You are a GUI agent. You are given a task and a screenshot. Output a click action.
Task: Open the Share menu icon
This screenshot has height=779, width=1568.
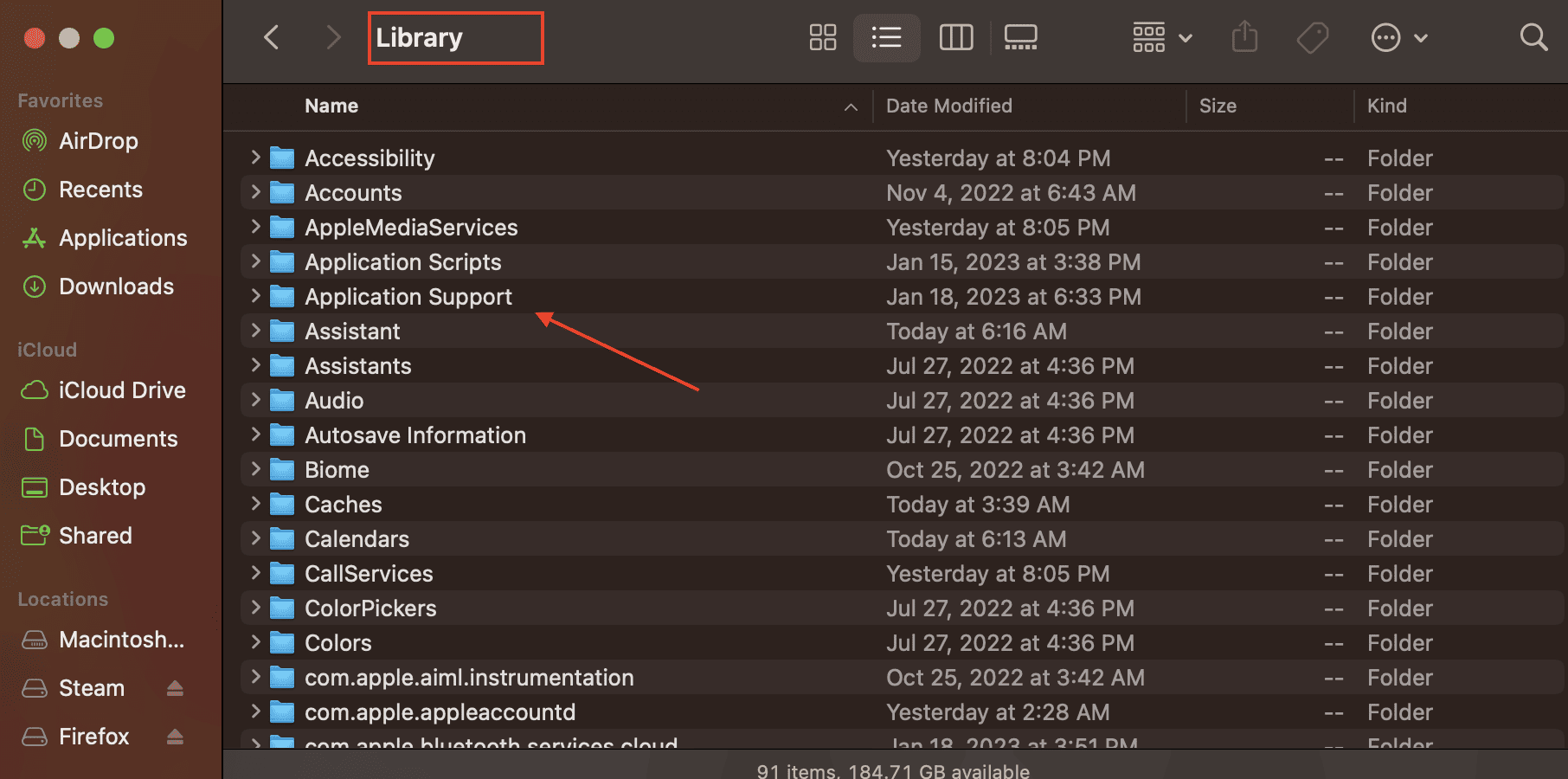[1244, 37]
